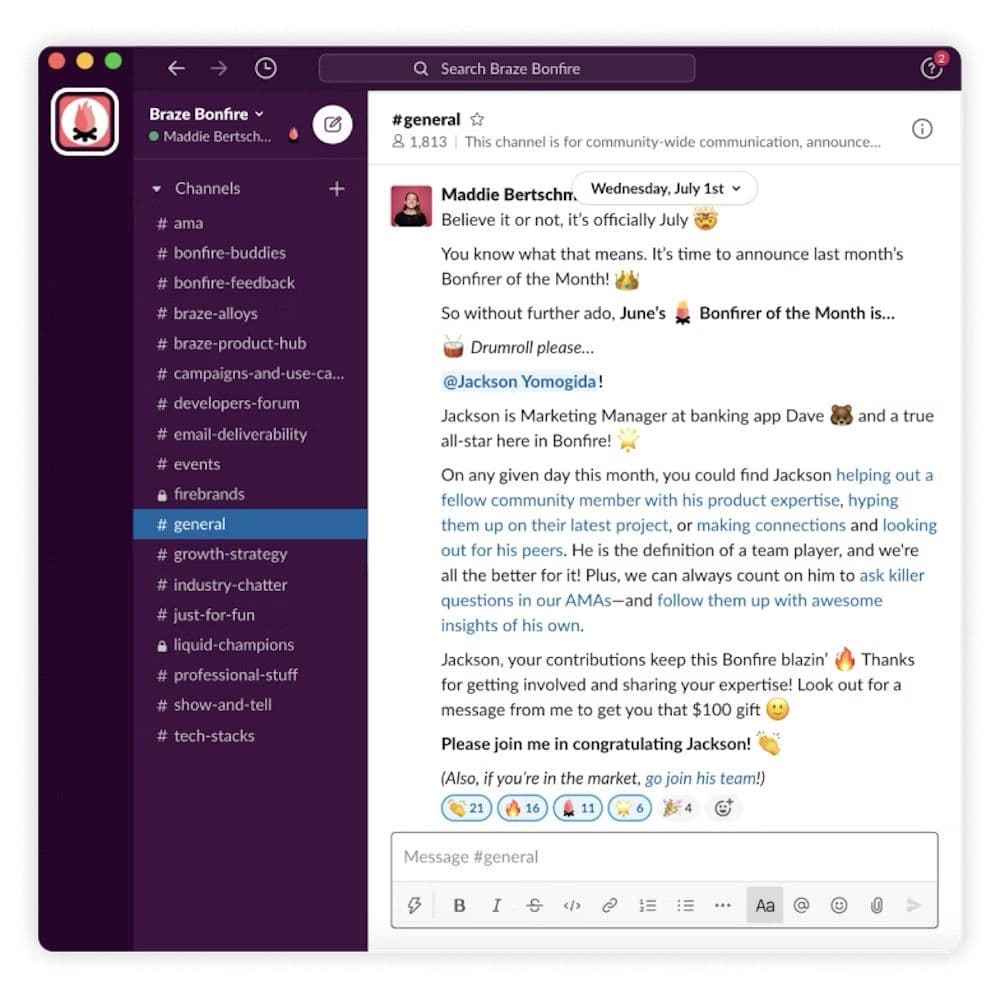Mention someone using the @ icon
1000x1000 pixels.
click(801, 905)
